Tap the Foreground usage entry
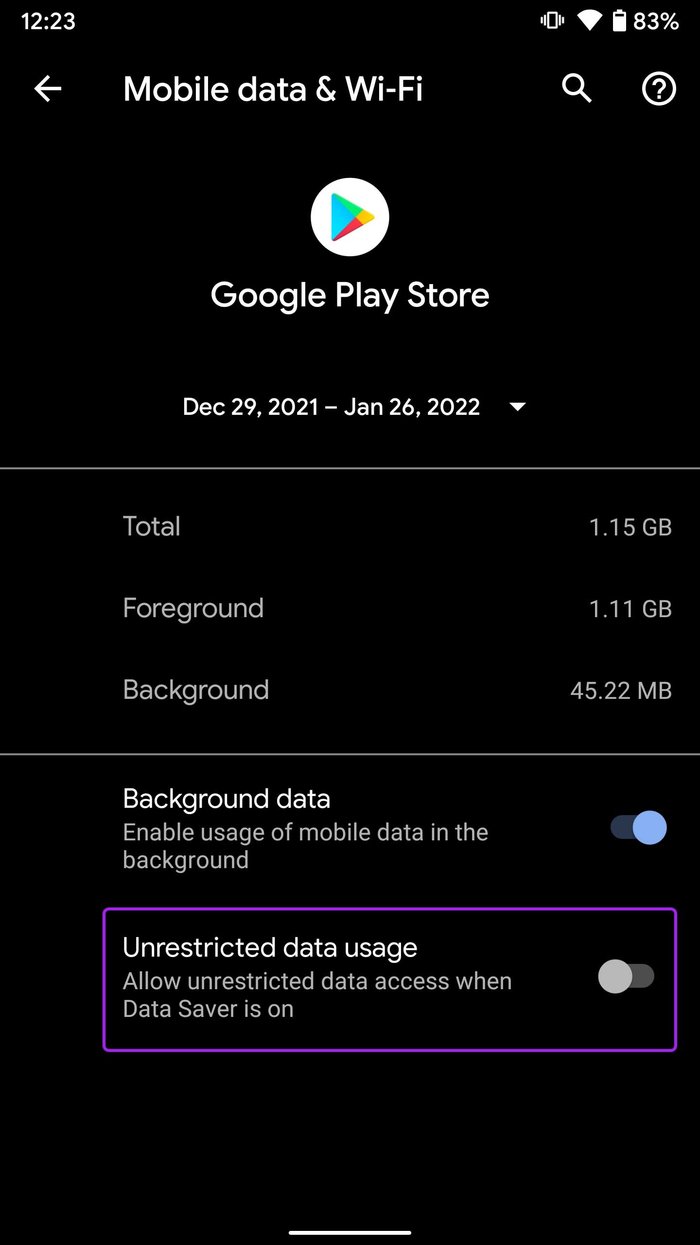 [350, 608]
